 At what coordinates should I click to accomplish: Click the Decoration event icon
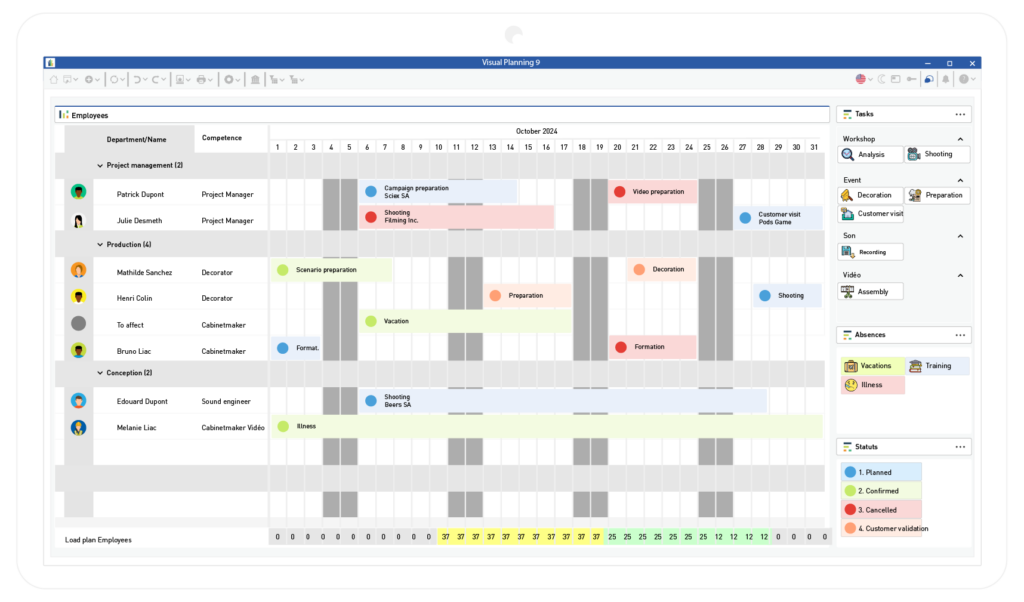(x=846, y=194)
